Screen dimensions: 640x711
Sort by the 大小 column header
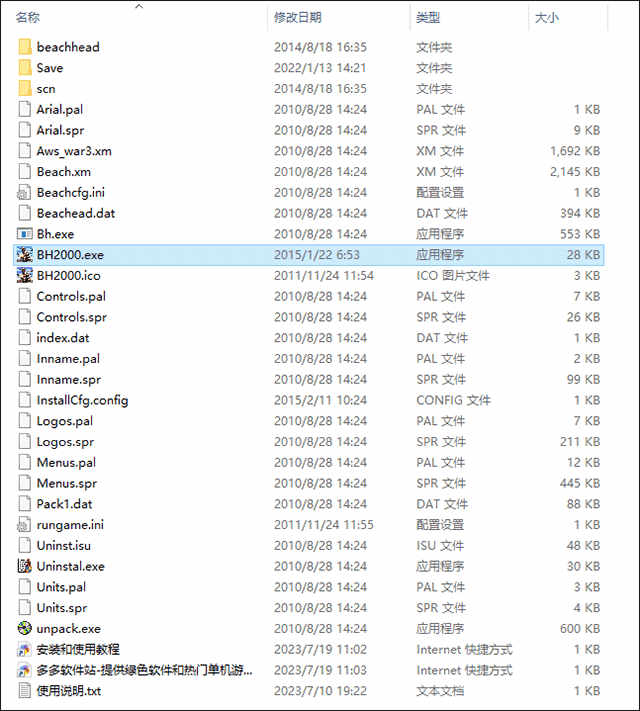pos(547,18)
